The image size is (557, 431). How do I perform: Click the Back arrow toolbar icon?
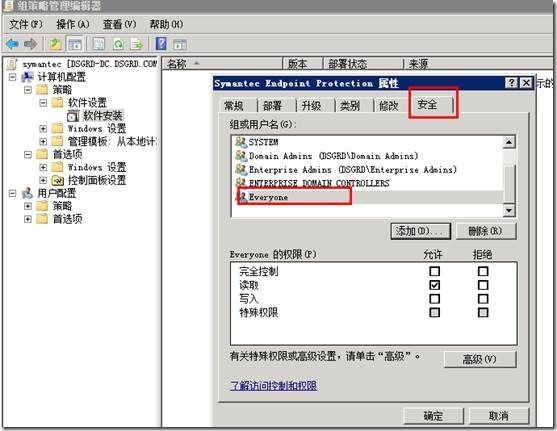(12, 44)
